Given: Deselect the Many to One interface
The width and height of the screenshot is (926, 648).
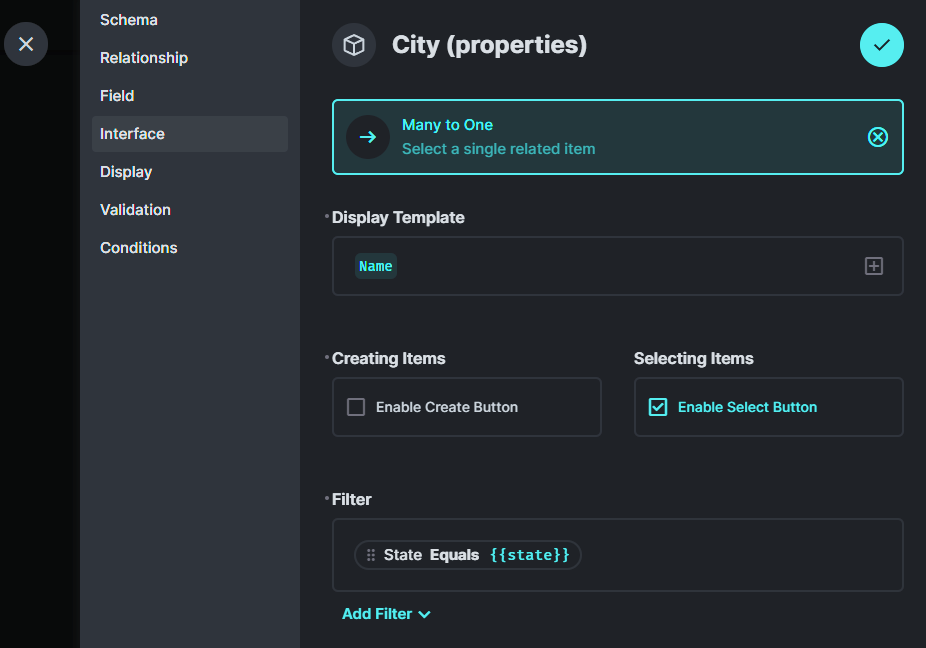Looking at the screenshot, I should 878,137.
